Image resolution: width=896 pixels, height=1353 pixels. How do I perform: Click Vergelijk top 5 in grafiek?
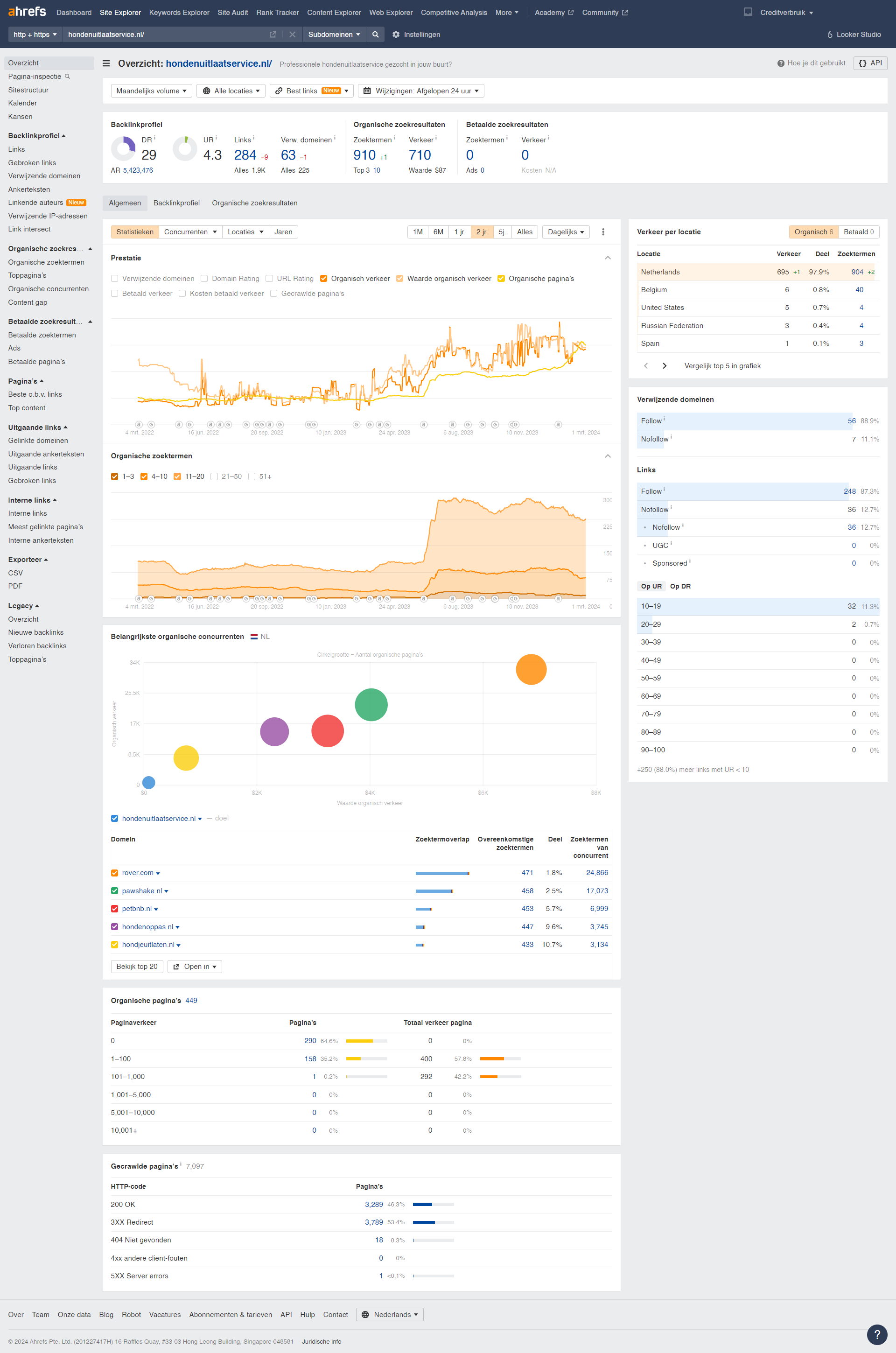(722, 366)
